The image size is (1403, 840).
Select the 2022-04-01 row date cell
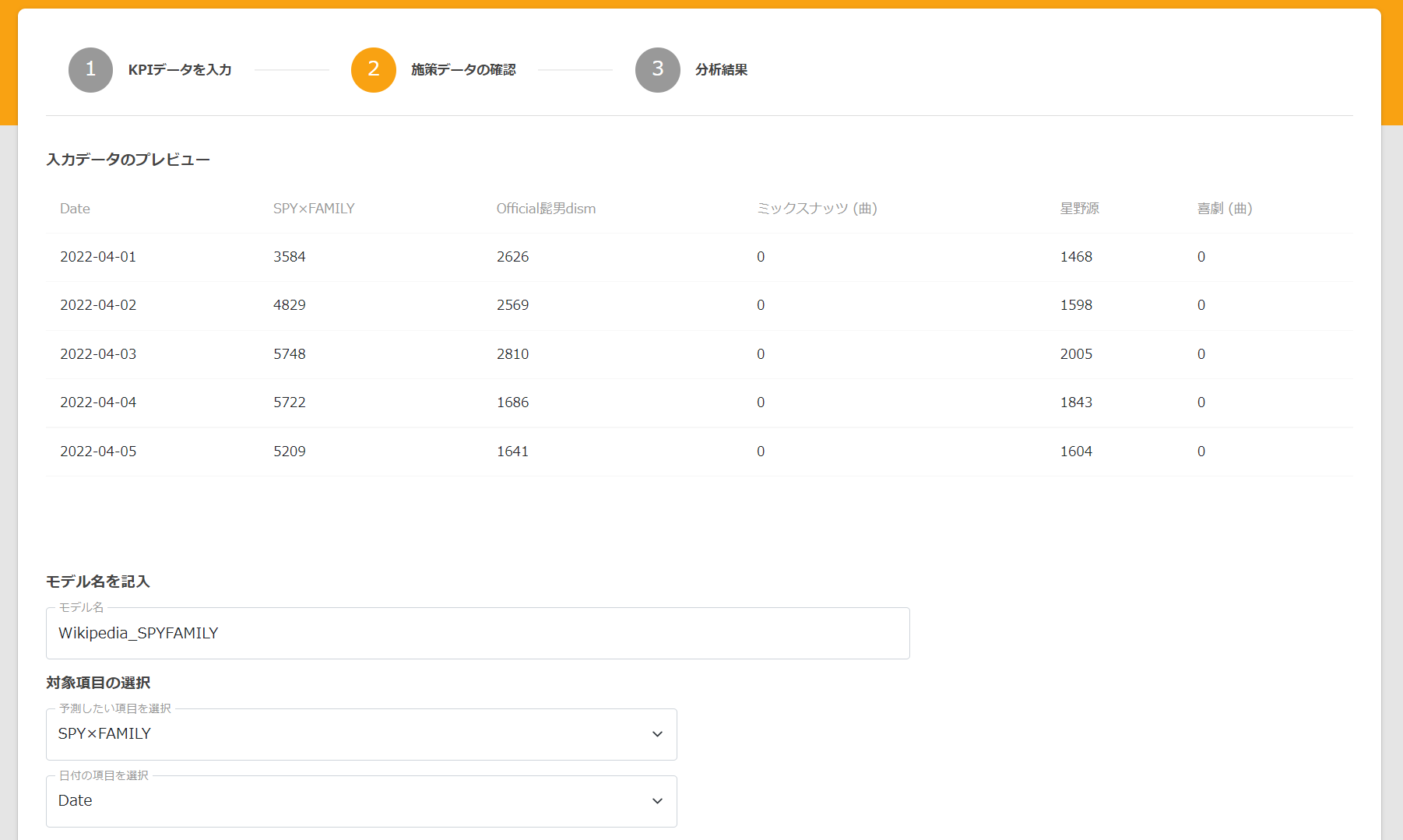(98, 257)
